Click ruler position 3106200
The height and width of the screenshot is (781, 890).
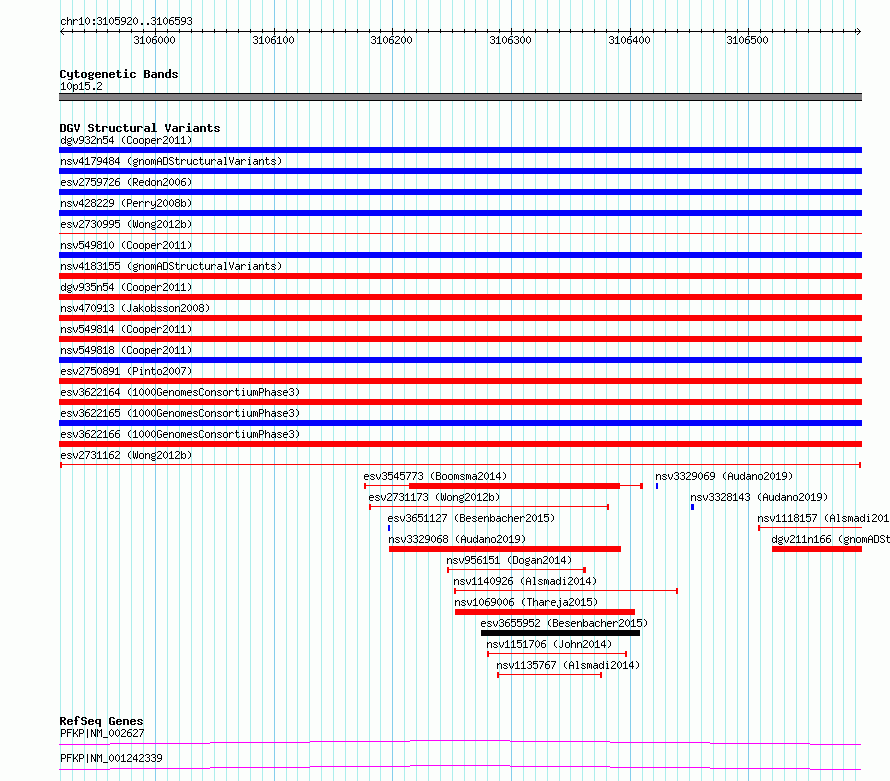click(x=392, y=40)
